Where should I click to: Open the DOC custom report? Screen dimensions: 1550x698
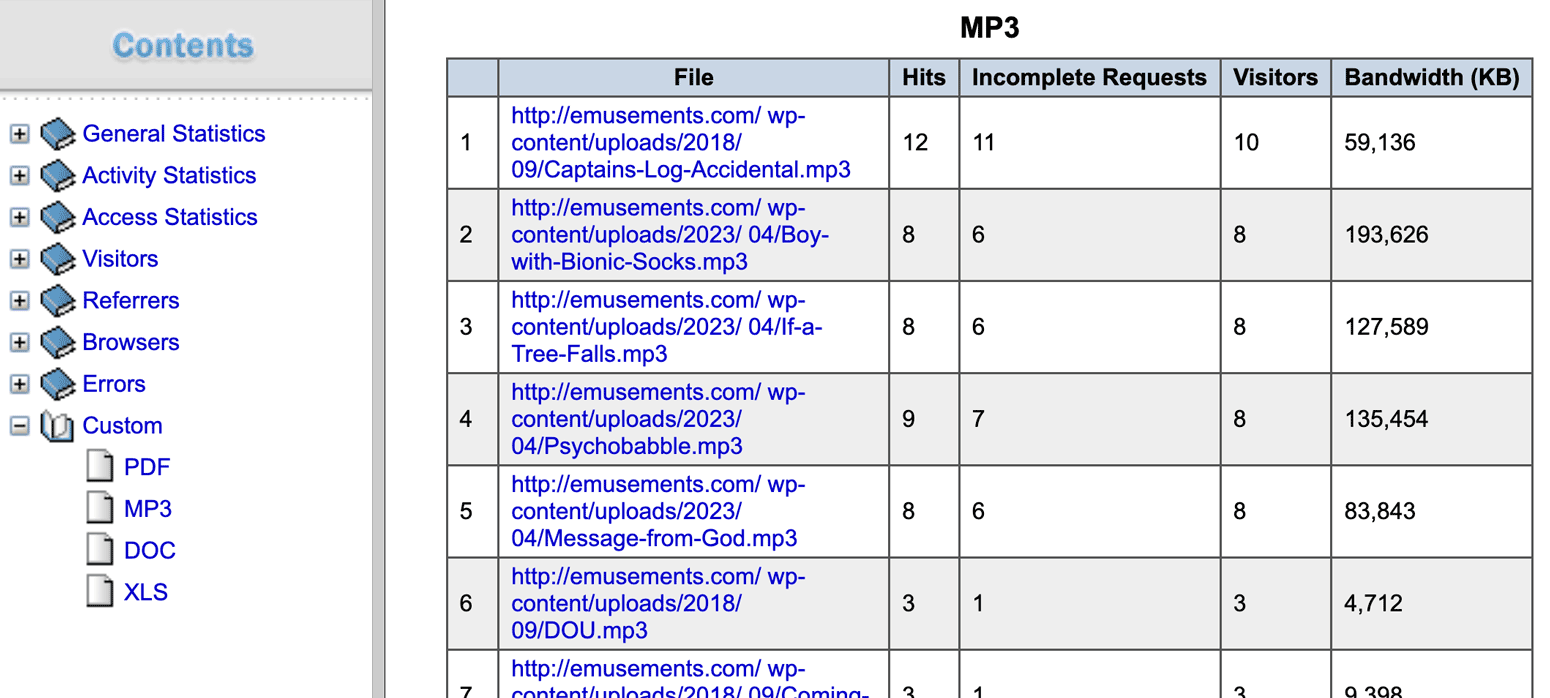click(x=150, y=551)
